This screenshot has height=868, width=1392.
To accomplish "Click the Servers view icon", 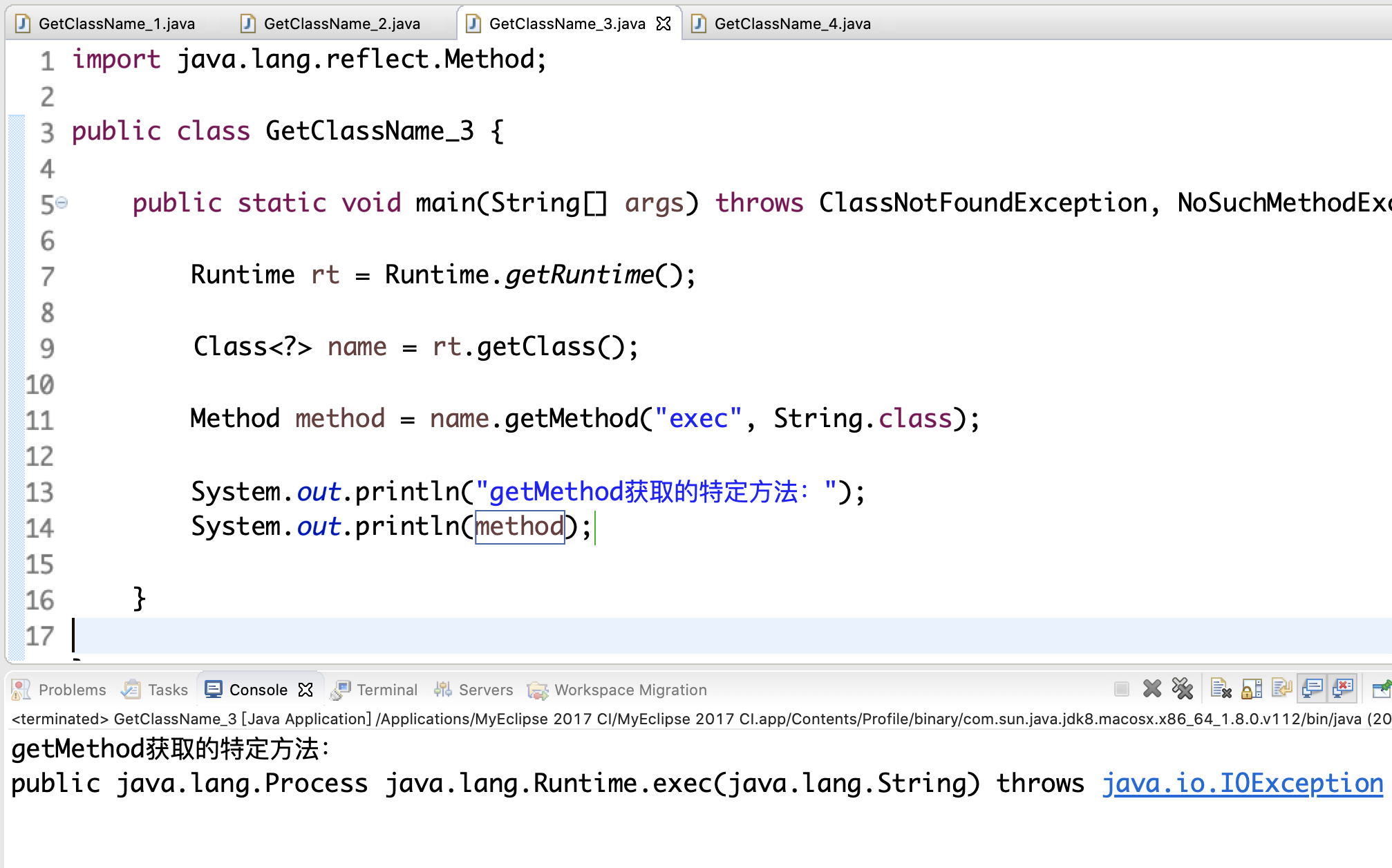I will (x=442, y=690).
